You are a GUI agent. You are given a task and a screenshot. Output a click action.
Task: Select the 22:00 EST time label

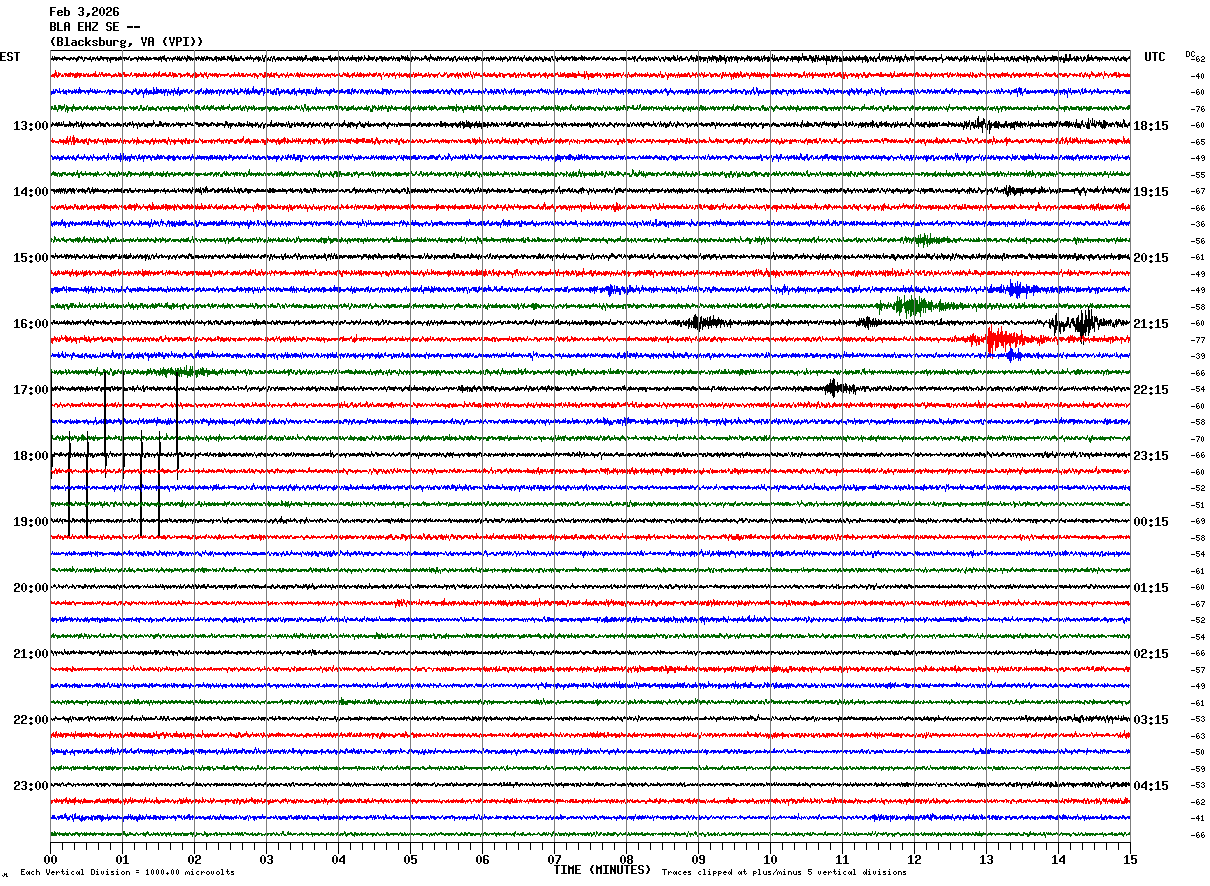(31, 720)
